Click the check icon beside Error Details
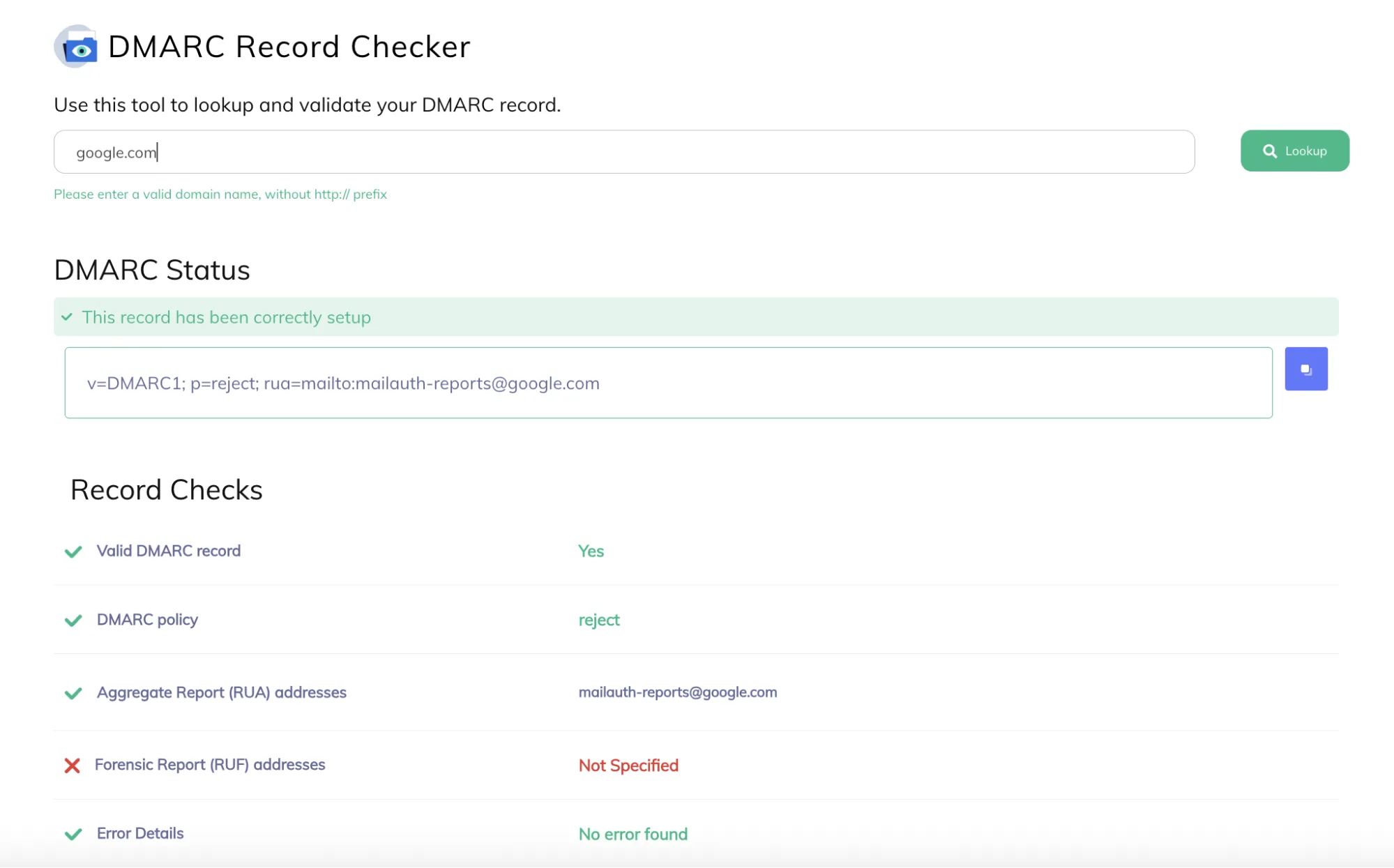The height and width of the screenshot is (868, 1394). [x=73, y=834]
